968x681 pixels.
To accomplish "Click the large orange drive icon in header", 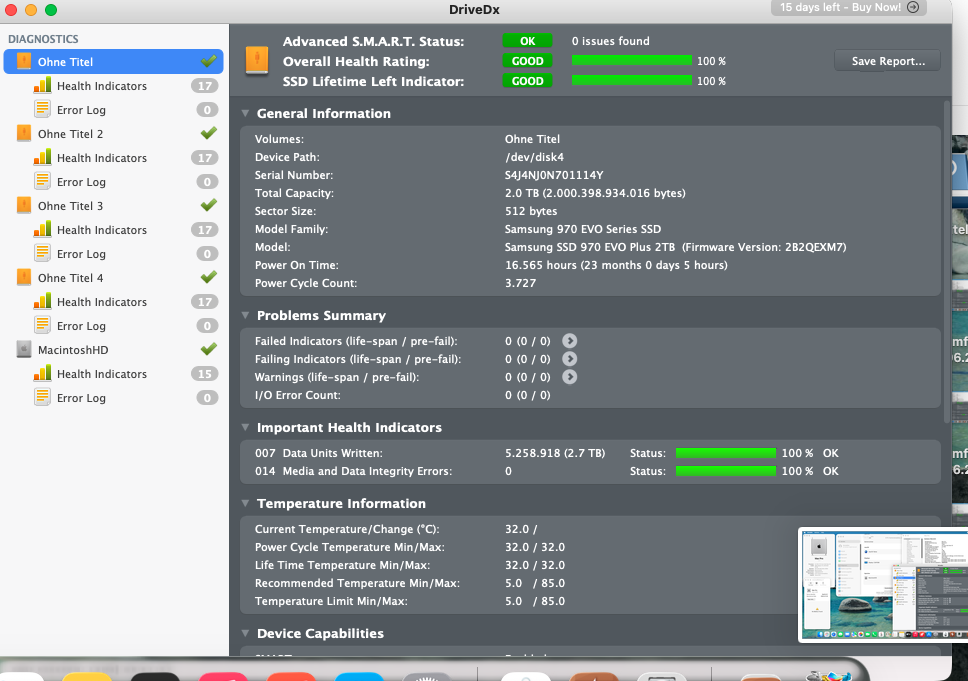I will pyautogui.click(x=257, y=60).
